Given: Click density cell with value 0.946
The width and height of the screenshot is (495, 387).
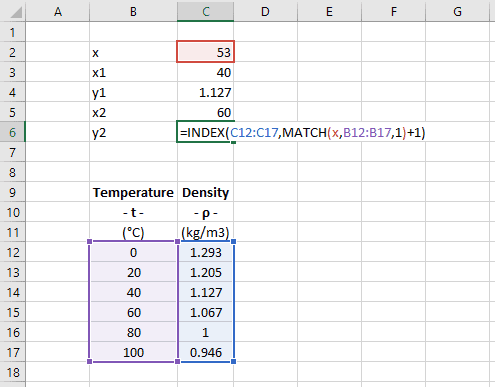Looking at the screenshot, I should coord(205,352).
